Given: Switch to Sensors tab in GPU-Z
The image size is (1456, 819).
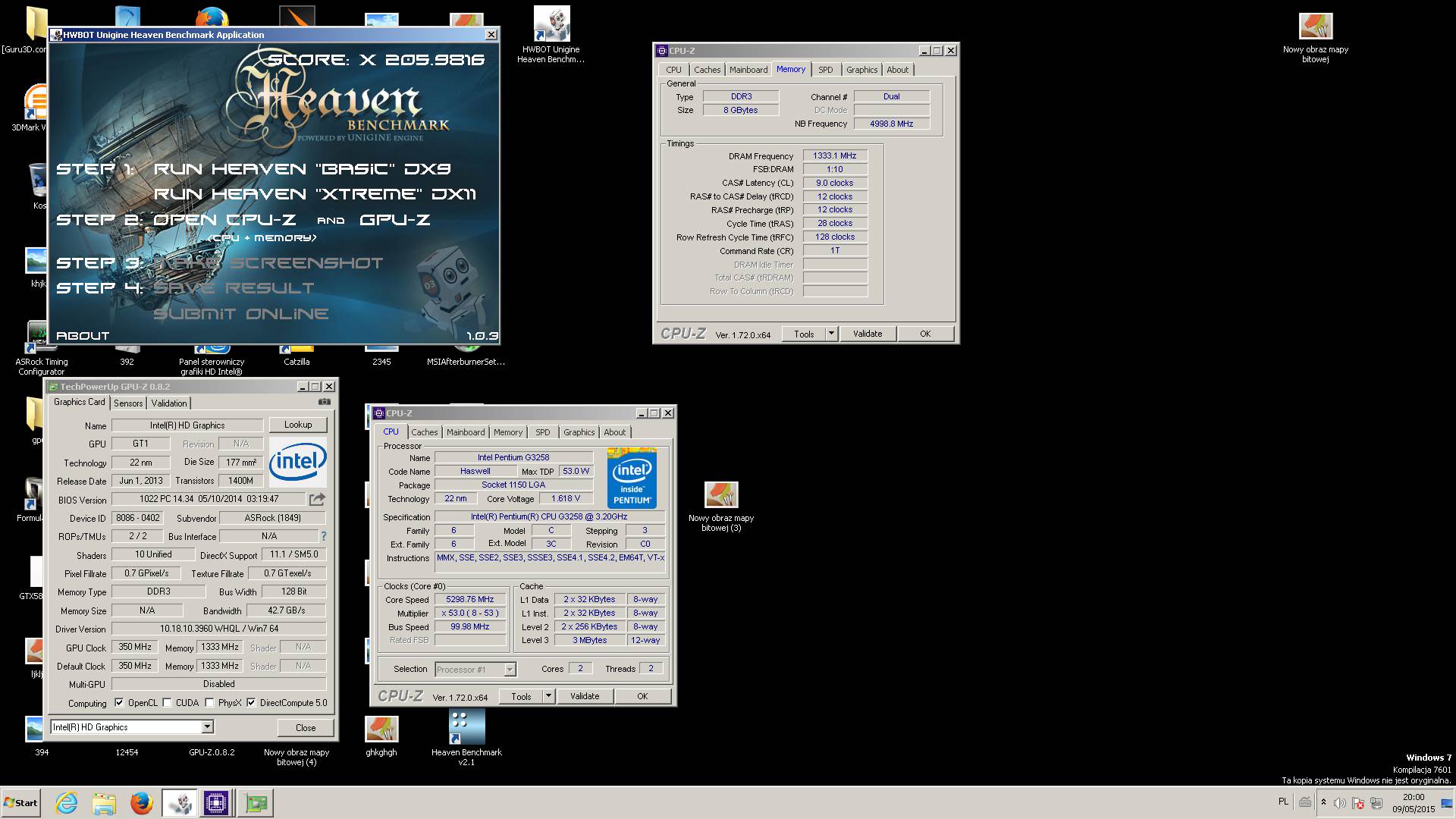Looking at the screenshot, I should tap(128, 403).
